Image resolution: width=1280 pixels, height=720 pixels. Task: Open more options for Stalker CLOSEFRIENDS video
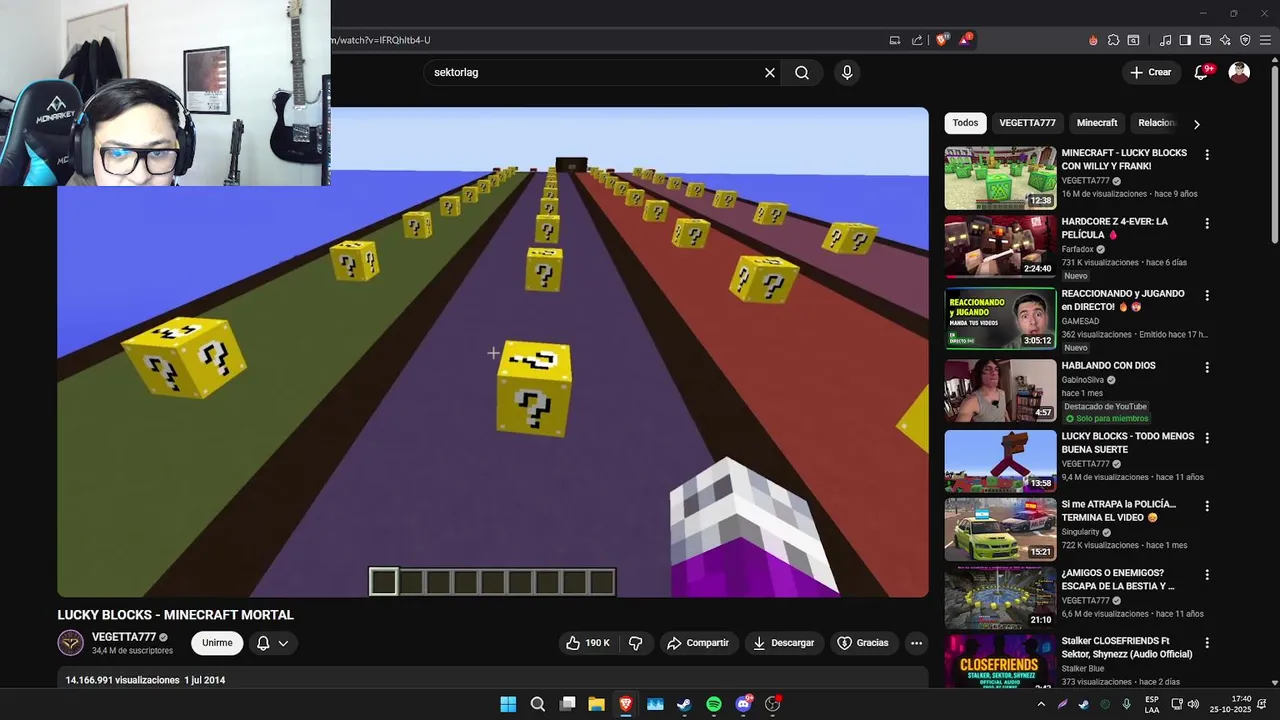click(x=1207, y=642)
